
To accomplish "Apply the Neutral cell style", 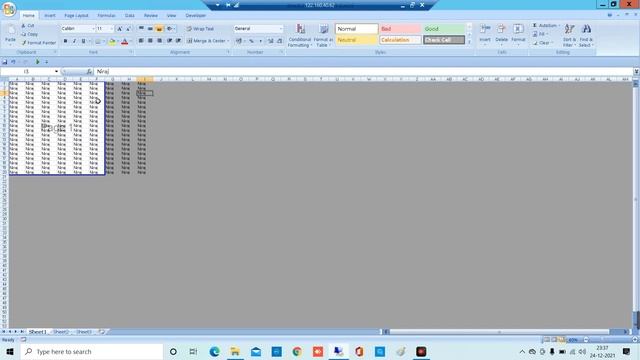I will (356, 40).
